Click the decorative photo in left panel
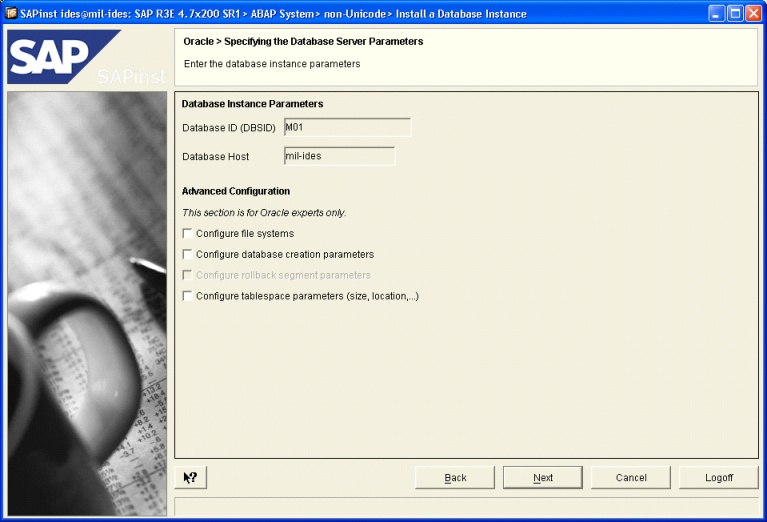Image resolution: width=767 pixels, height=522 pixels. tap(87, 300)
